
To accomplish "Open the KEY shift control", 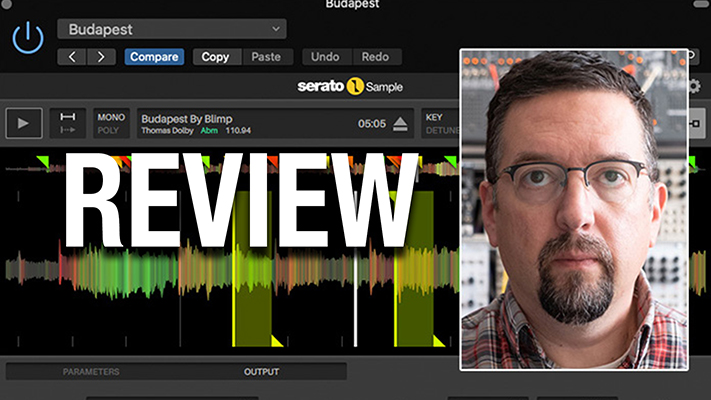I will tap(434, 117).
